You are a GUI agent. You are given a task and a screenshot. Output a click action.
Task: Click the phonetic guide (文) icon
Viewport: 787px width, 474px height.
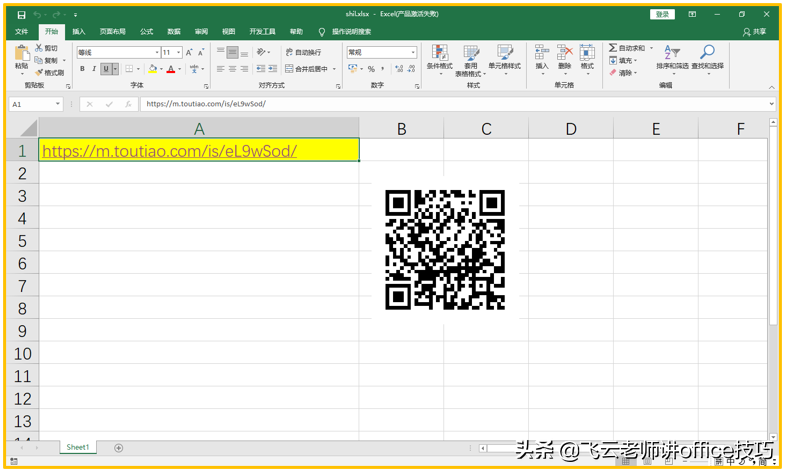194,69
